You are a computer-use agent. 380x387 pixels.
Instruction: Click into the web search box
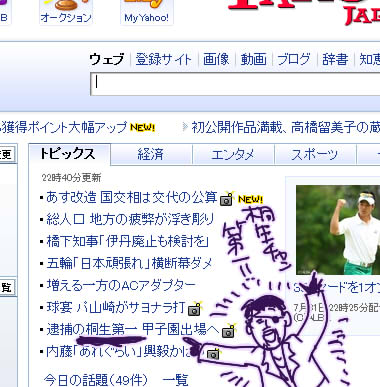coord(235,84)
